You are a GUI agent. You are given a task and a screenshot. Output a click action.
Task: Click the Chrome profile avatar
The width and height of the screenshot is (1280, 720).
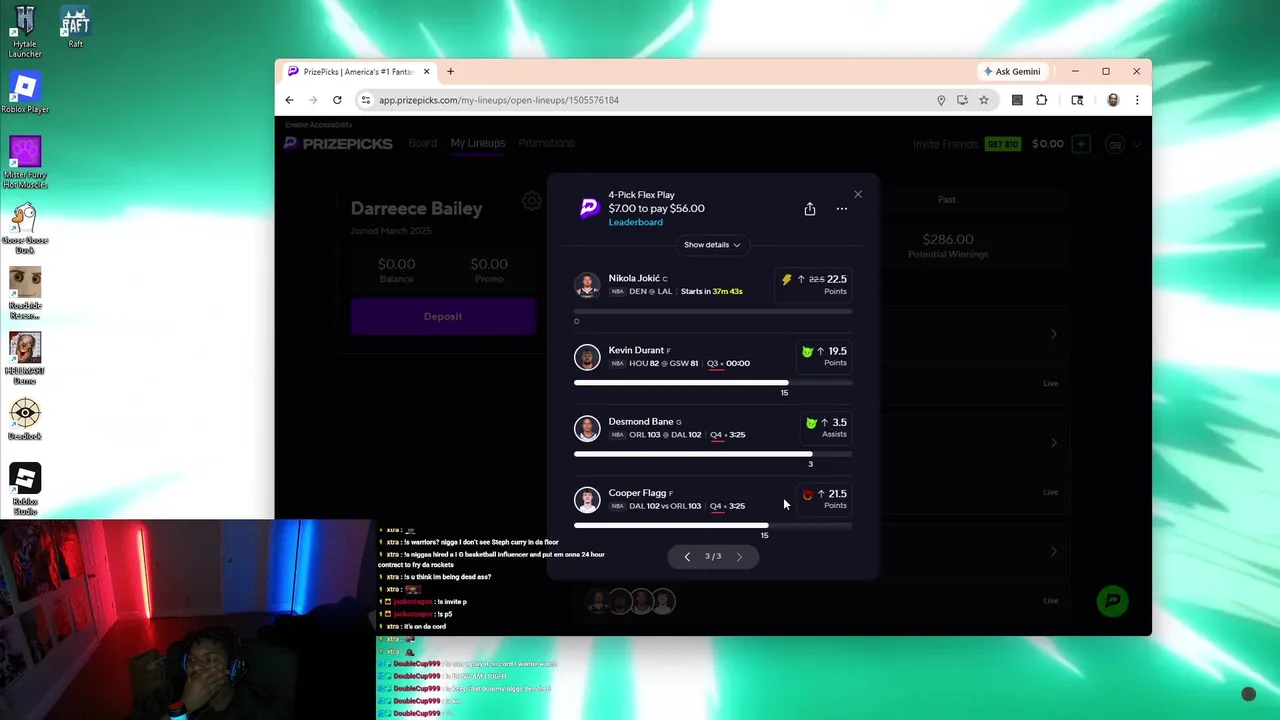[1113, 100]
